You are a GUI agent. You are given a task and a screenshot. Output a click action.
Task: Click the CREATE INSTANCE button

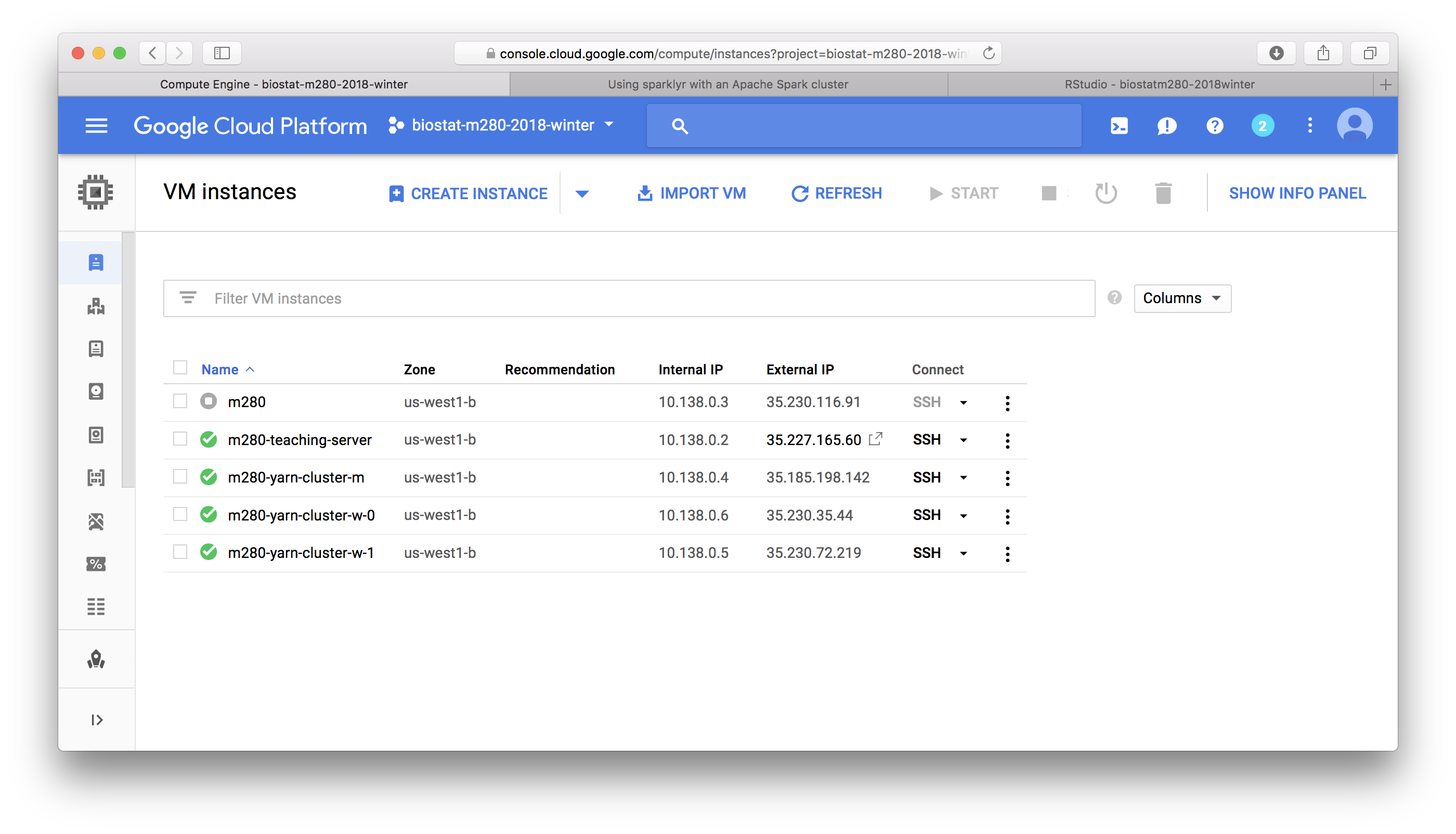(468, 193)
